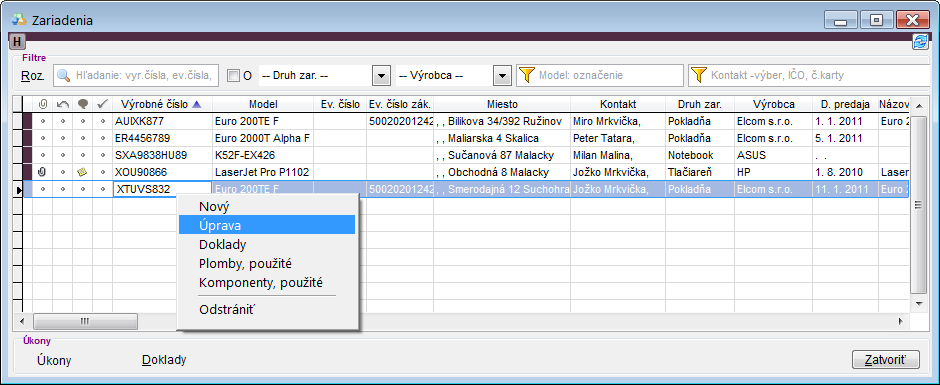Image resolution: width=940 pixels, height=385 pixels.
Task: Open note icon in XOU90866 row
Action: coord(83,173)
